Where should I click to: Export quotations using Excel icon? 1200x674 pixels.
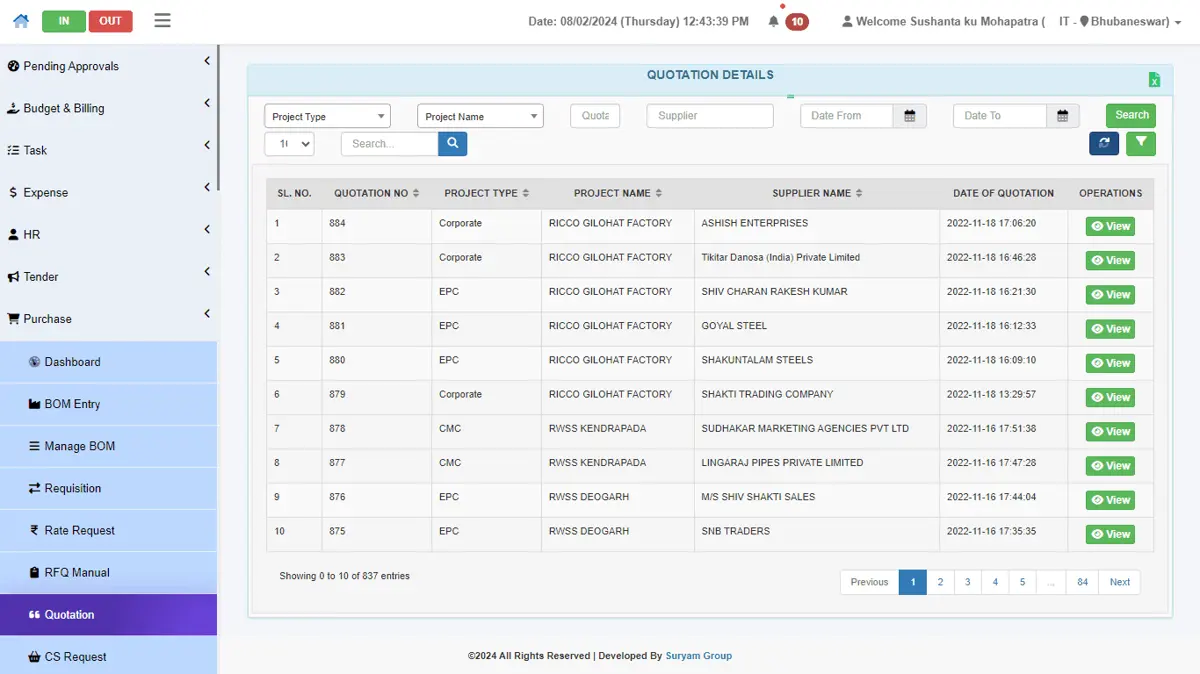tap(1154, 80)
